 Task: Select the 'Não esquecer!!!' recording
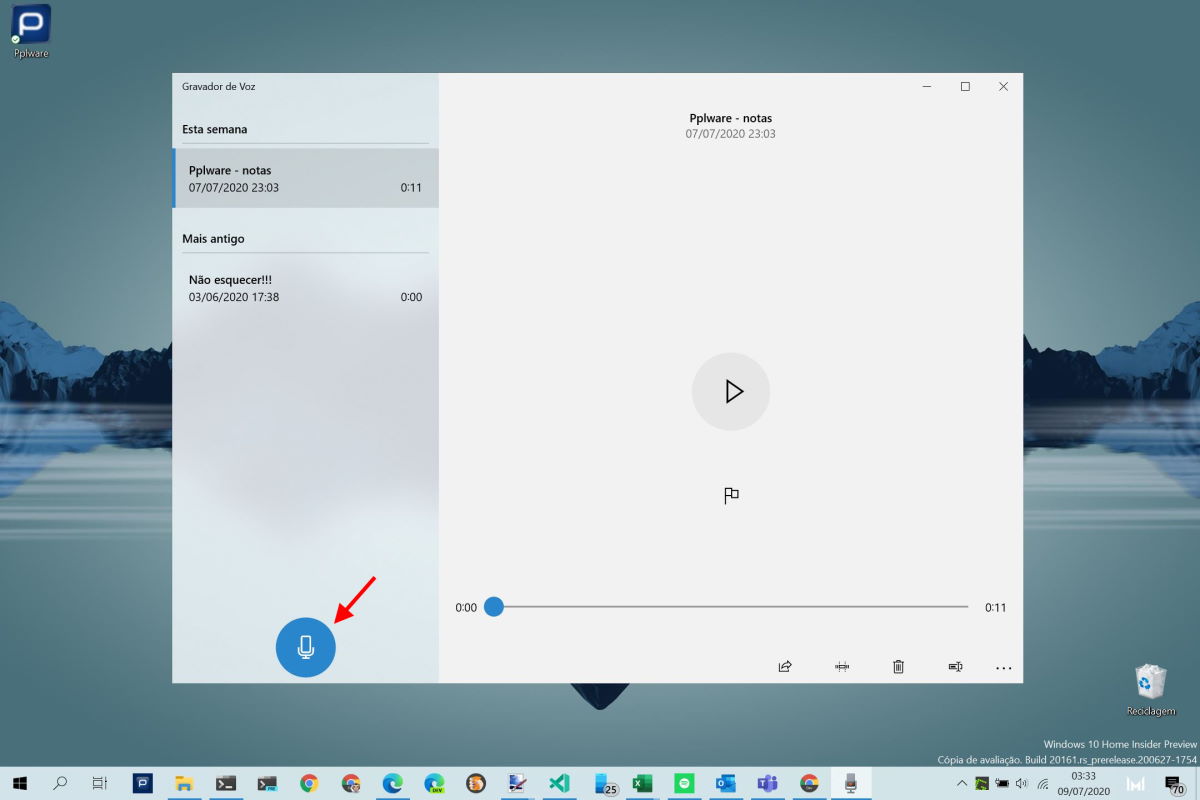click(x=305, y=288)
